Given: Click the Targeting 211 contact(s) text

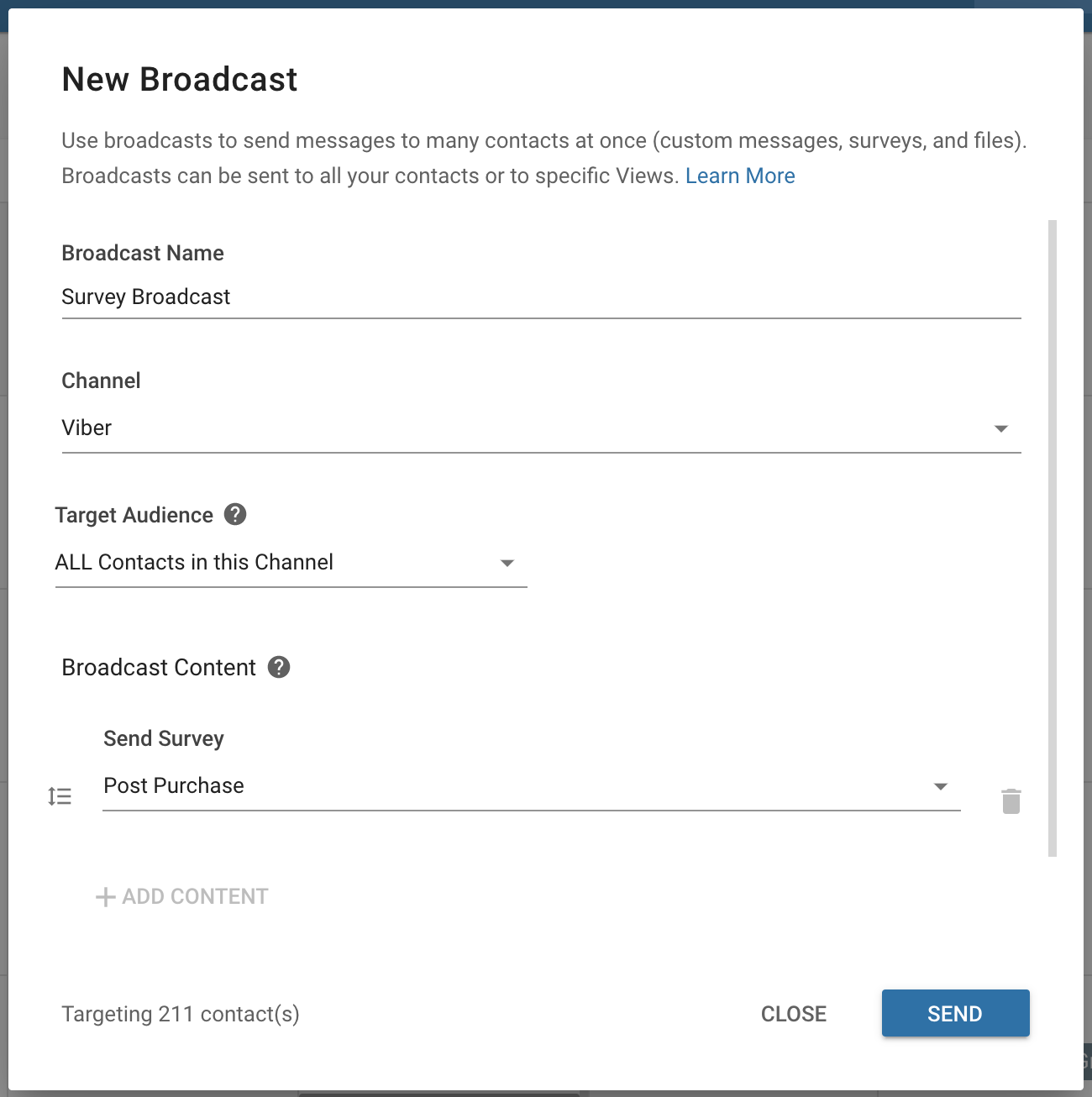Looking at the screenshot, I should [181, 1014].
